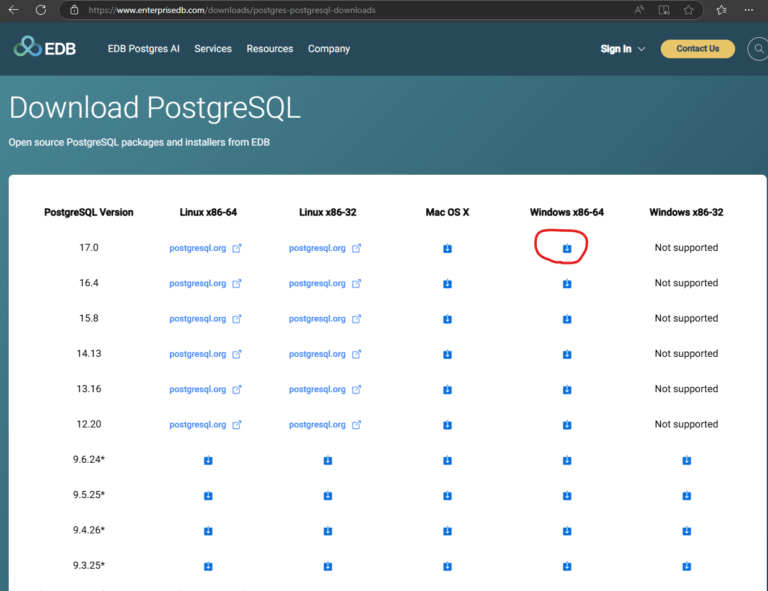Viewport: 768px width, 591px height.
Task: Click the EDB logo
Action: tap(45, 47)
